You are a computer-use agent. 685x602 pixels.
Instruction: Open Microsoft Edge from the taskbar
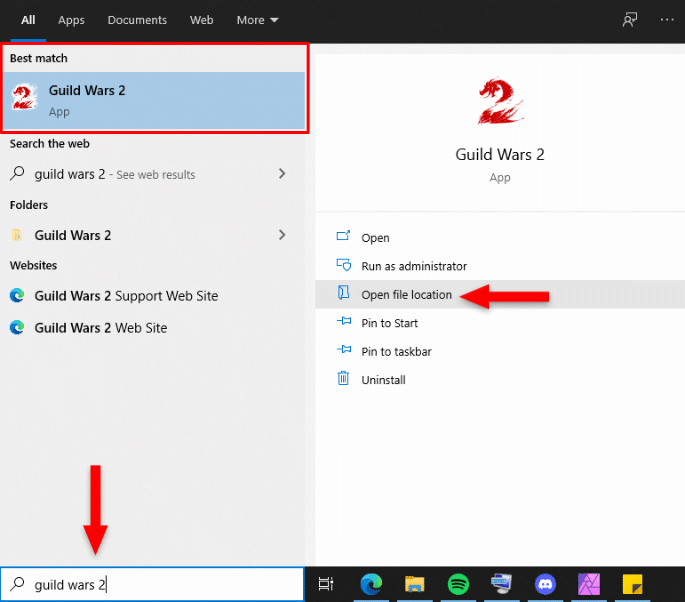click(370, 584)
